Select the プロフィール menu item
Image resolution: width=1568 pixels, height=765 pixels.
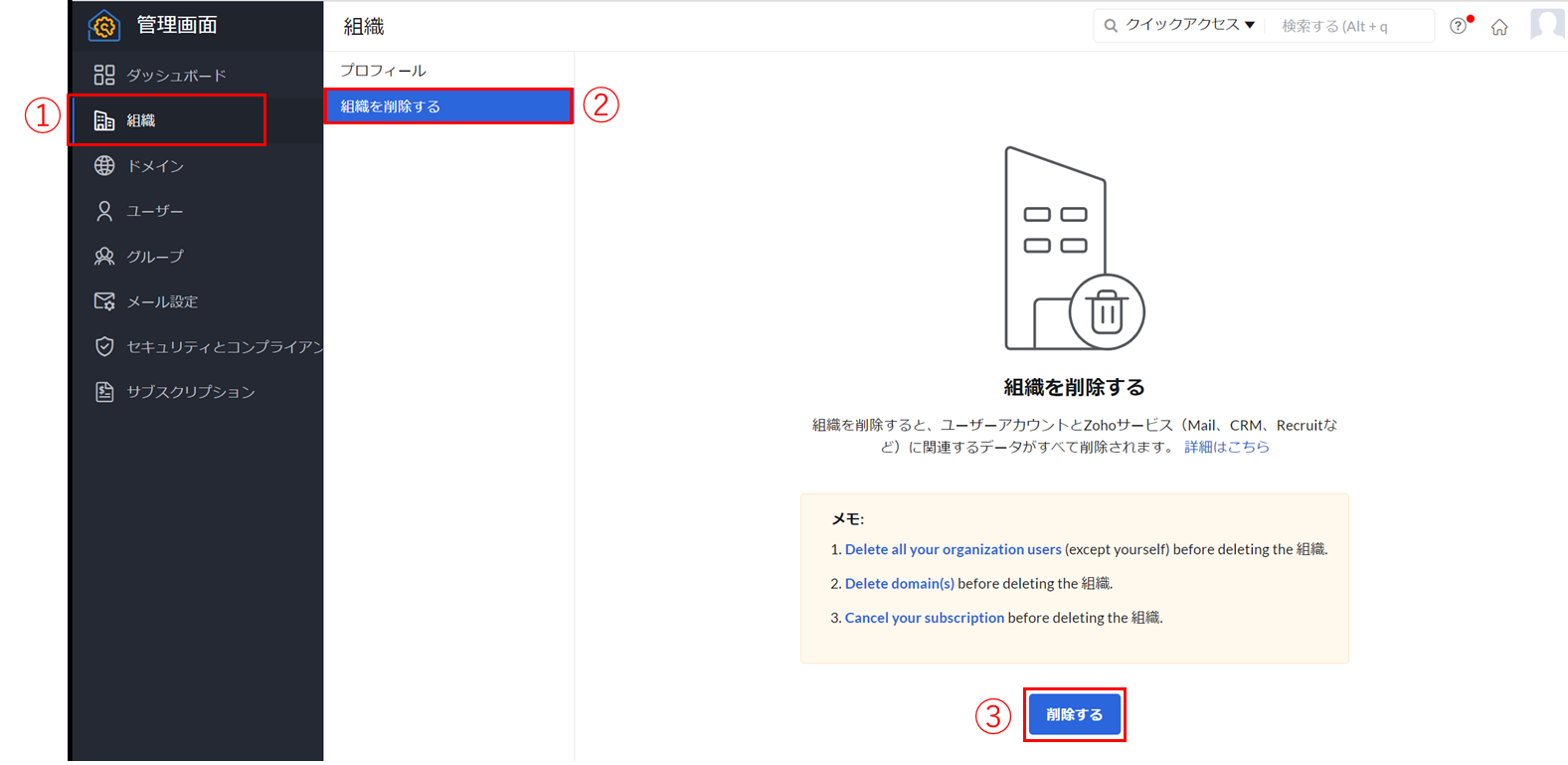coord(383,71)
